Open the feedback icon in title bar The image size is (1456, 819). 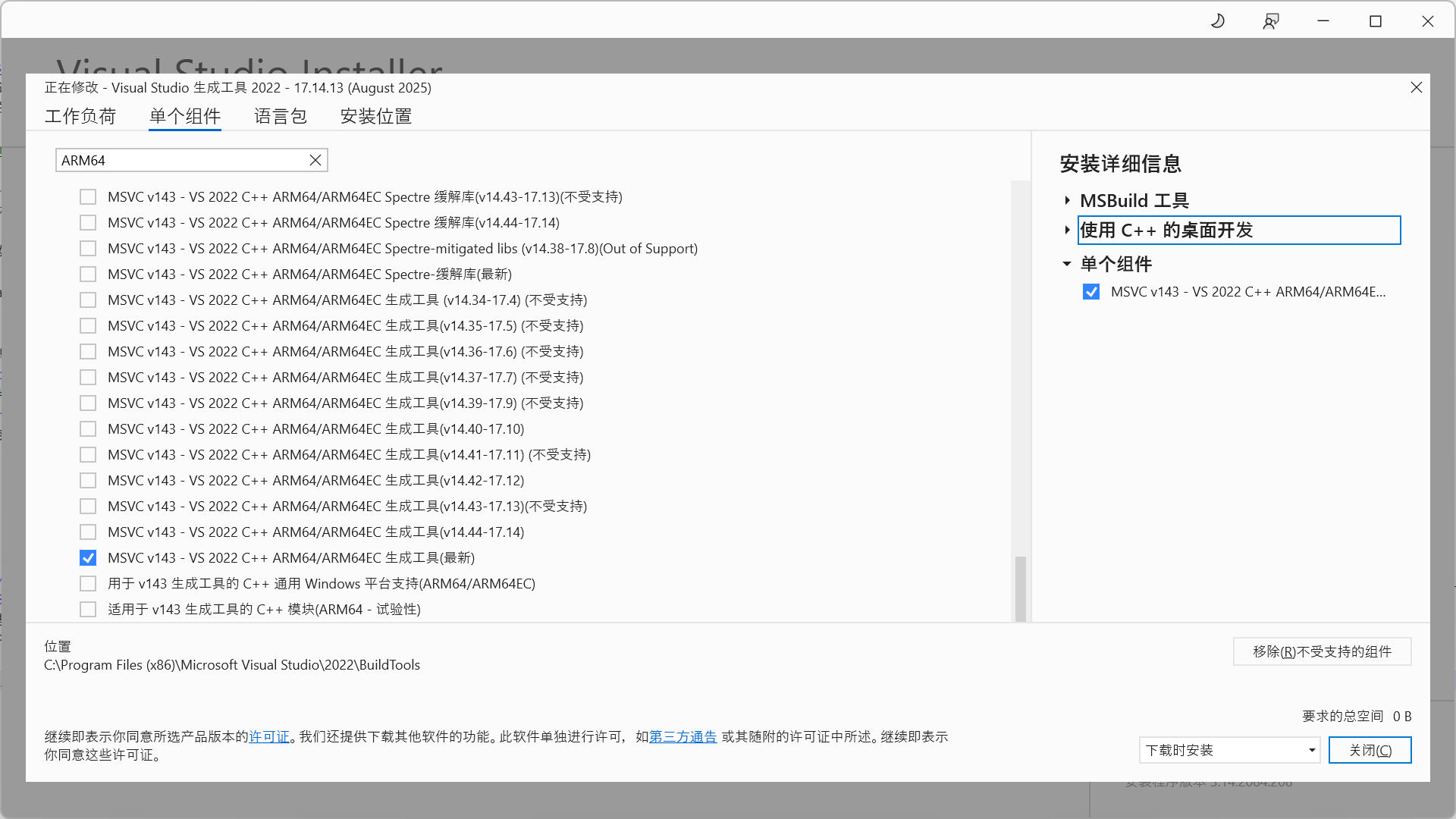[x=1271, y=21]
